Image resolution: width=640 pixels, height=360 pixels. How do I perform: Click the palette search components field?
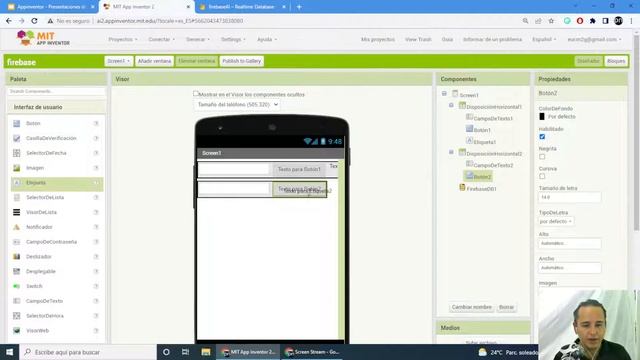point(56,91)
